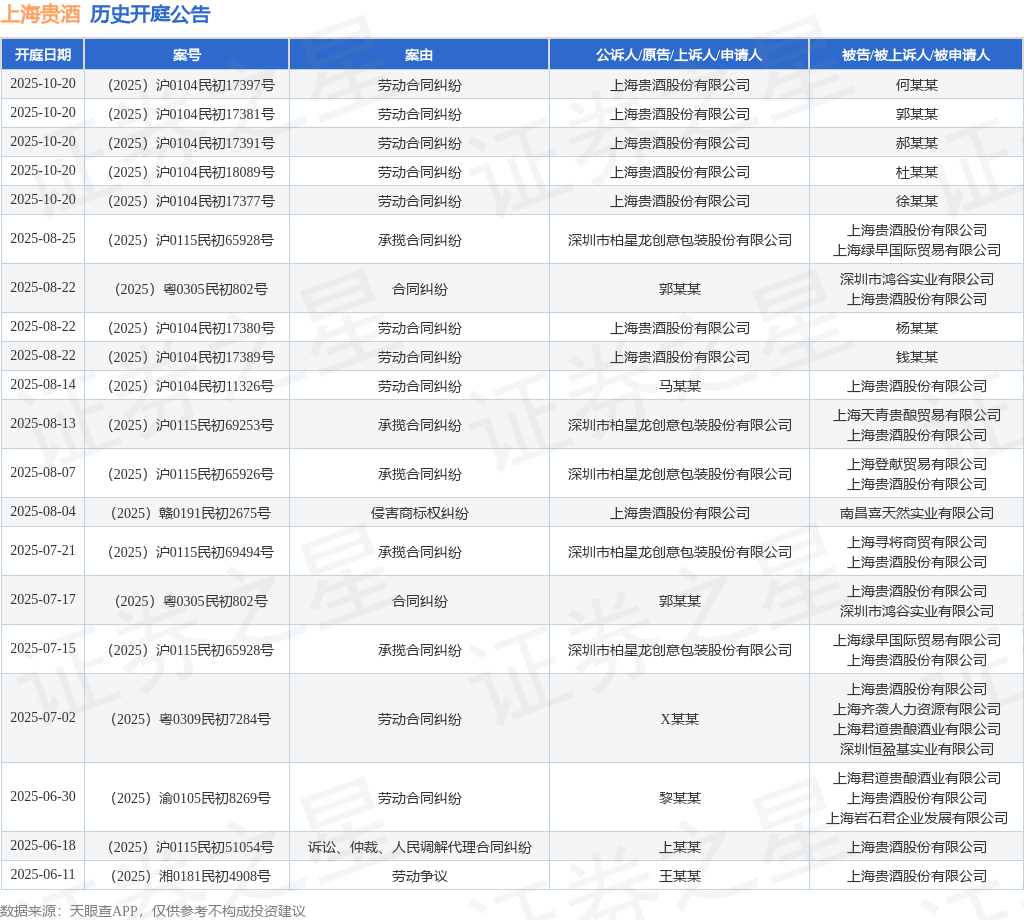The height and width of the screenshot is (920, 1024).
Task: Click 上海寻将商贸有限公司
Action: (917, 542)
